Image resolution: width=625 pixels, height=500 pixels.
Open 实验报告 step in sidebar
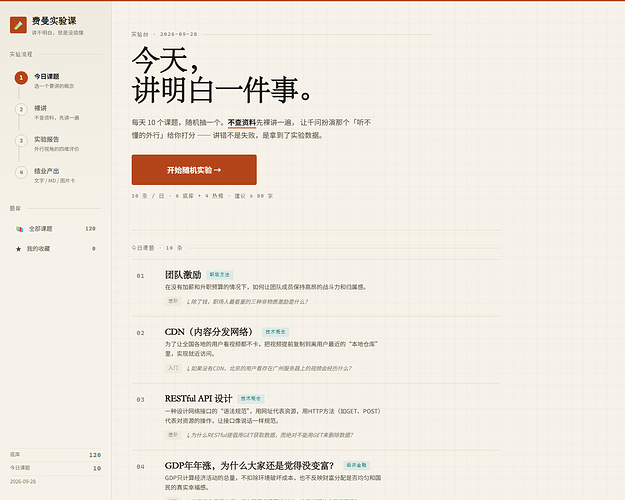coord(56,144)
